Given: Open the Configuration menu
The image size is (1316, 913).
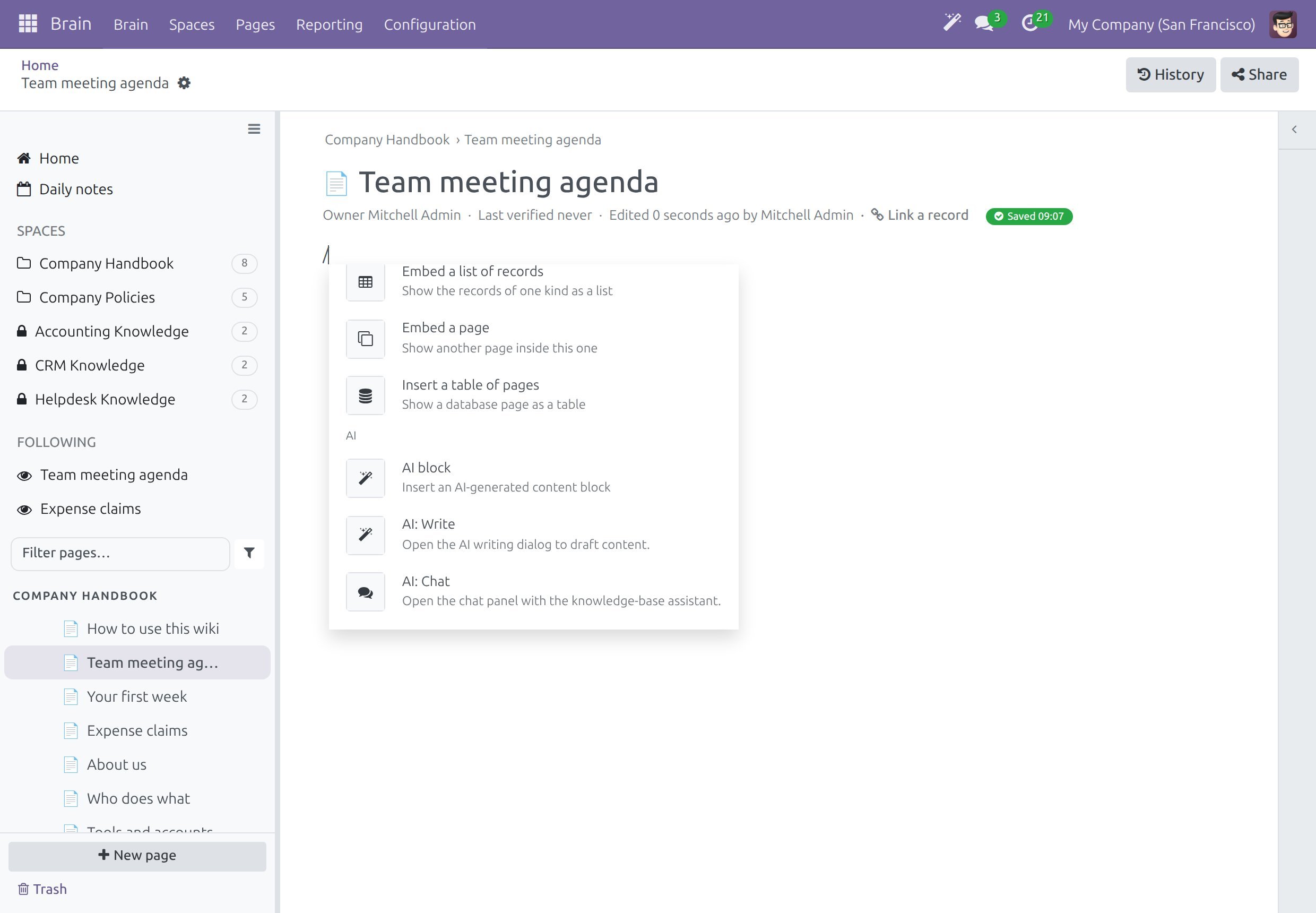Looking at the screenshot, I should point(429,24).
